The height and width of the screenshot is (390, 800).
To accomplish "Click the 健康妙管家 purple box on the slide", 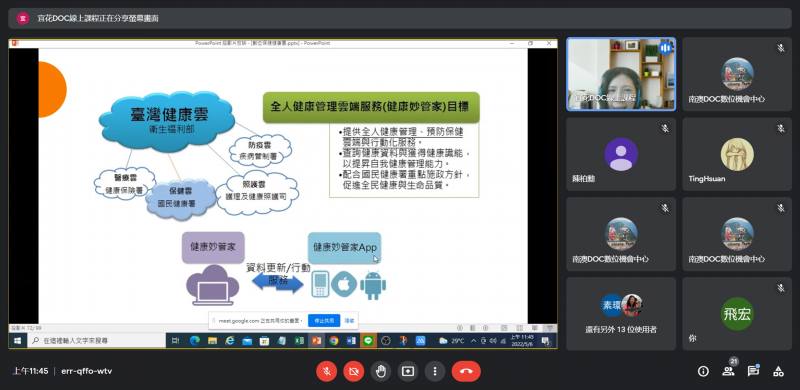I will tap(213, 247).
